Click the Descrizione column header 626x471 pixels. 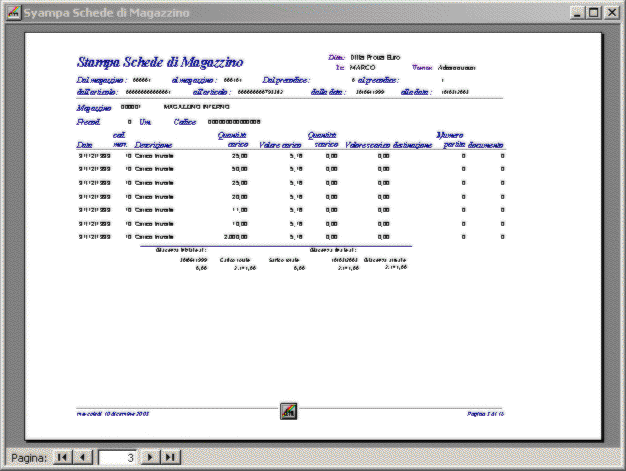point(153,145)
